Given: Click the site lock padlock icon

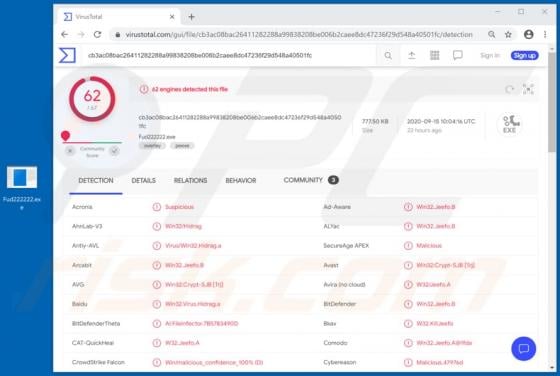Looking at the screenshot, I should [x=117, y=35].
